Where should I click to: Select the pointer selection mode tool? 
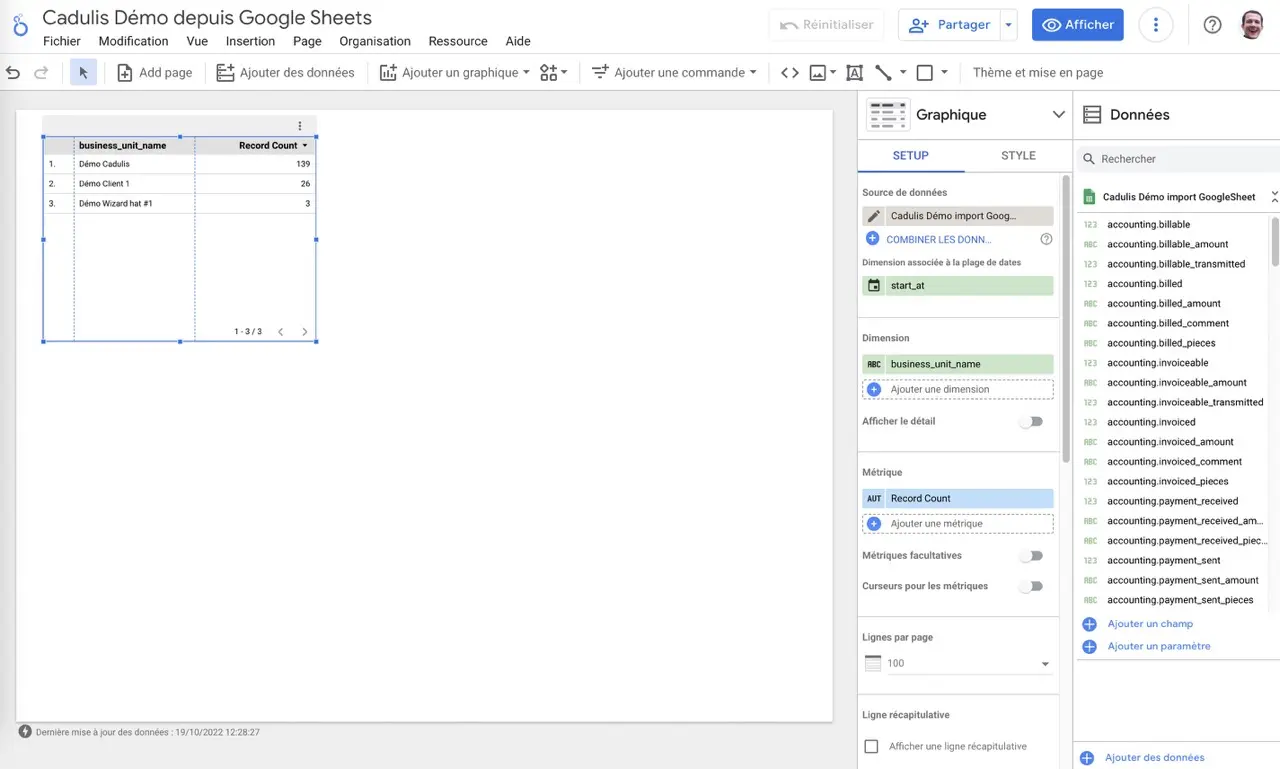(x=83, y=72)
